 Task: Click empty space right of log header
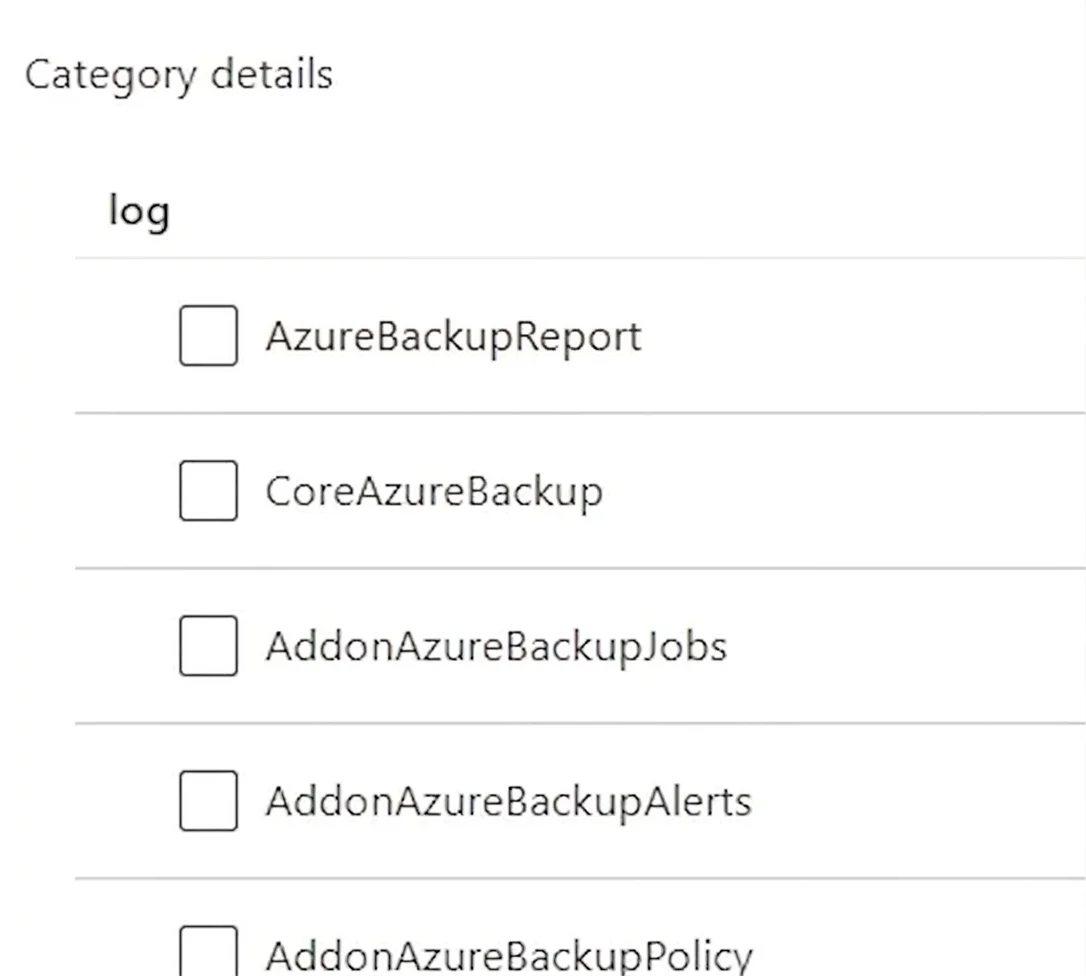tap(623, 212)
